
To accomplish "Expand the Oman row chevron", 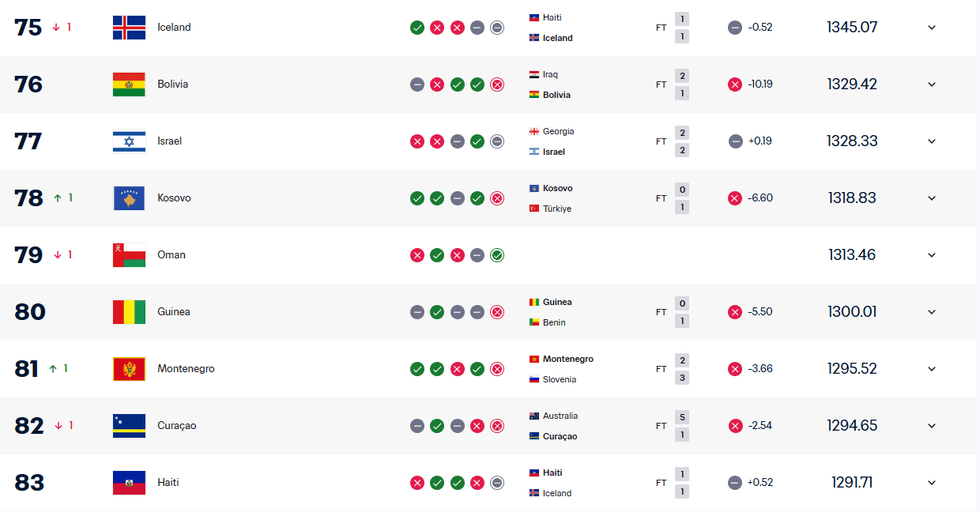I will pyautogui.click(x=932, y=255).
